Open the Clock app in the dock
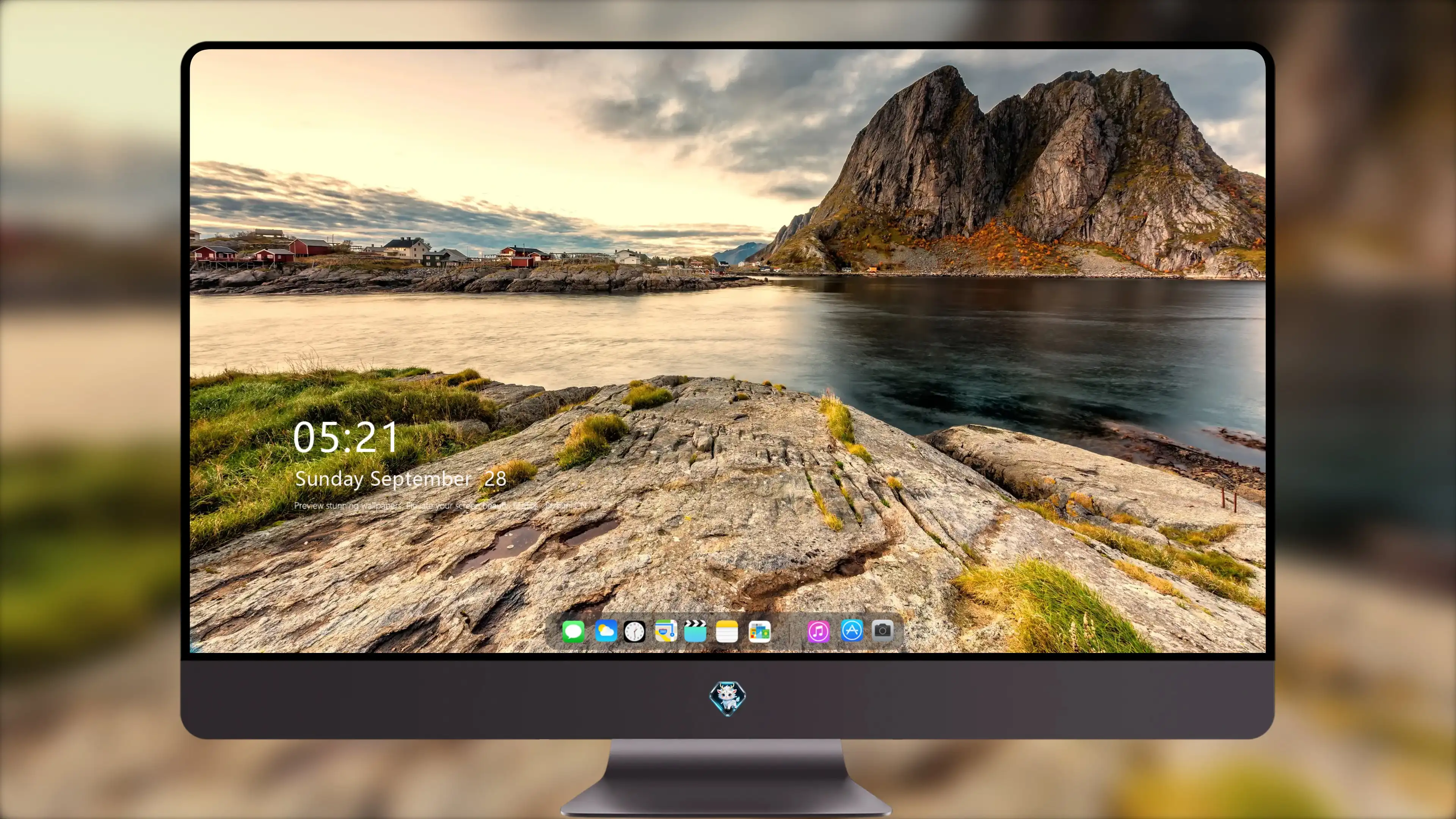The image size is (1456, 819). tap(634, 631)
